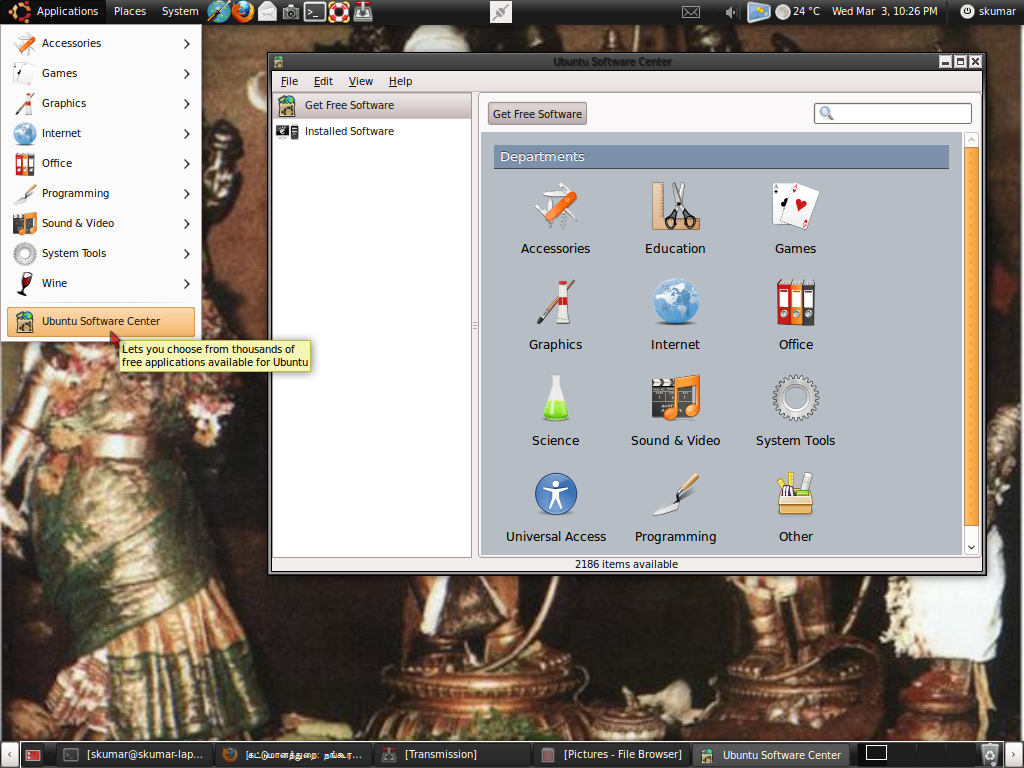Switch to the Firefox window in taskbar

click(292, 754)
